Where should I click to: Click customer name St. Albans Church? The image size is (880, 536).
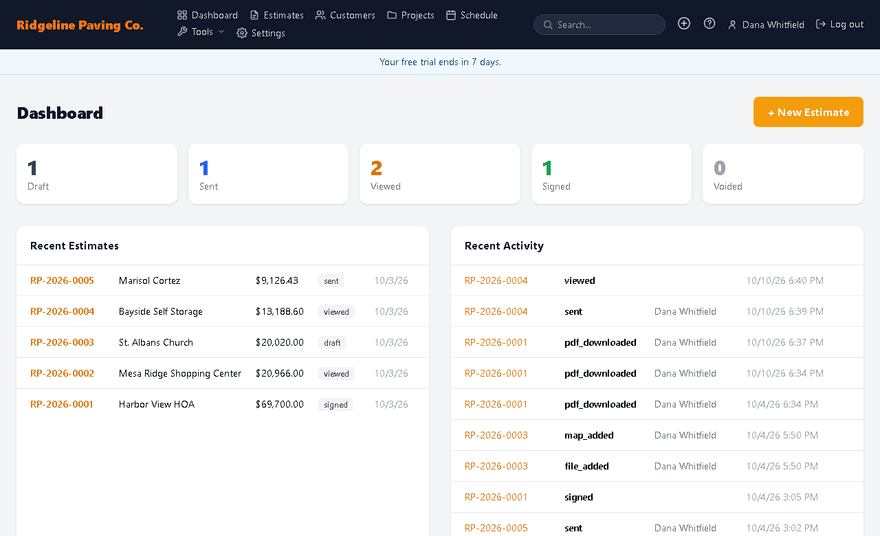click(x=155, y=342)
